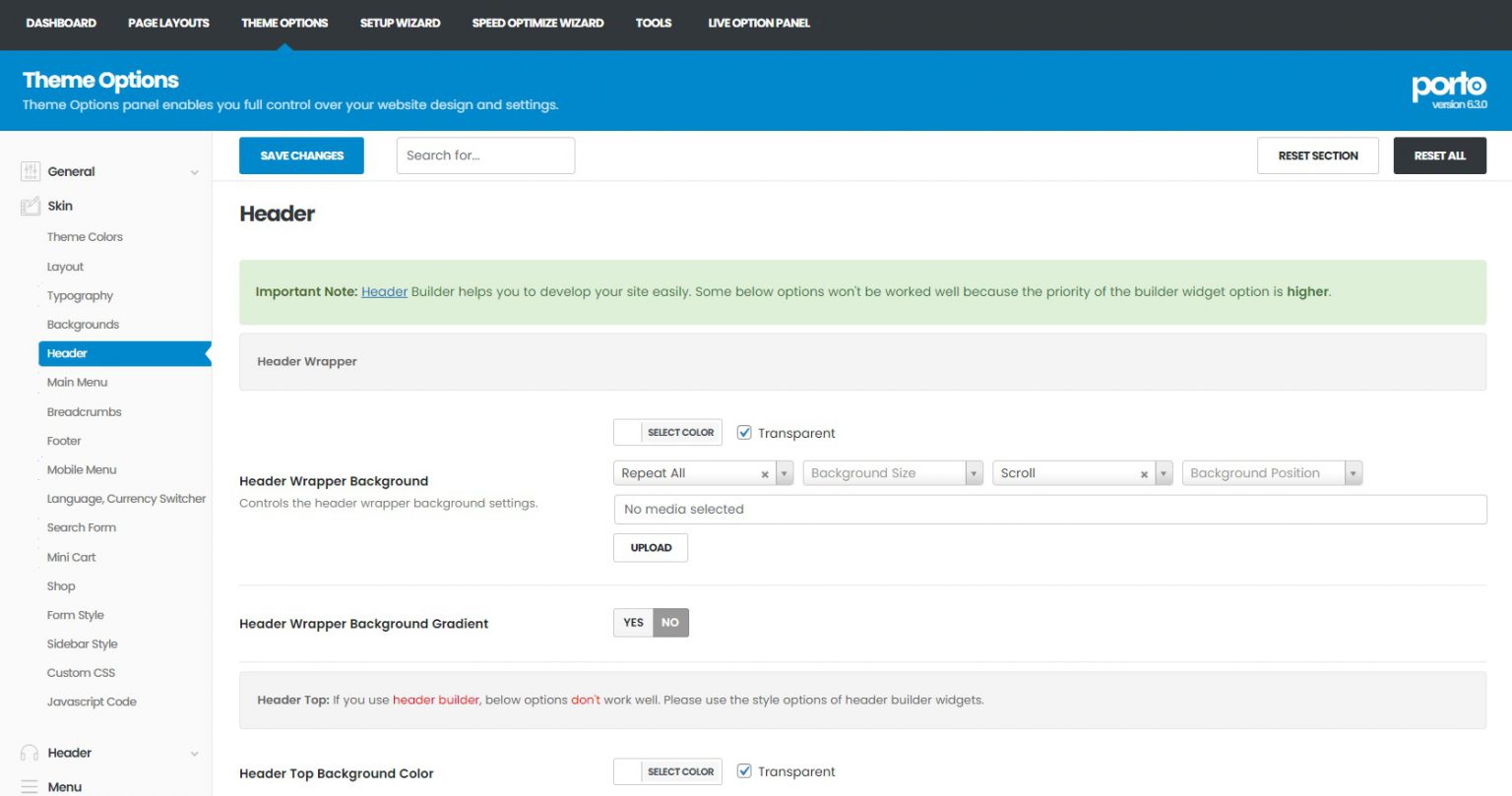Enable Header Wrapper Background Gradient with YES
This screenshot has height=796, width=1512.
(x=633, y=622)
